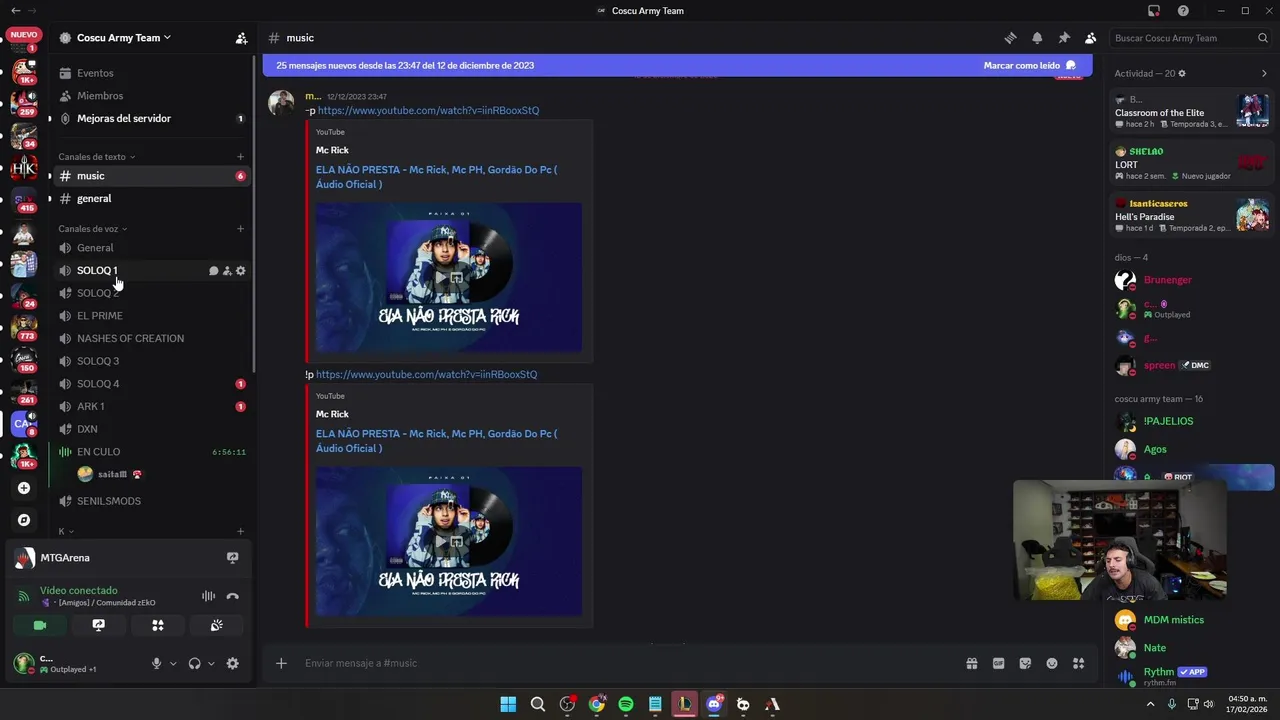Disconnect from voice call
Image resolution: width=1280 pixels, height=720 pixels.
tap(232, 596)
